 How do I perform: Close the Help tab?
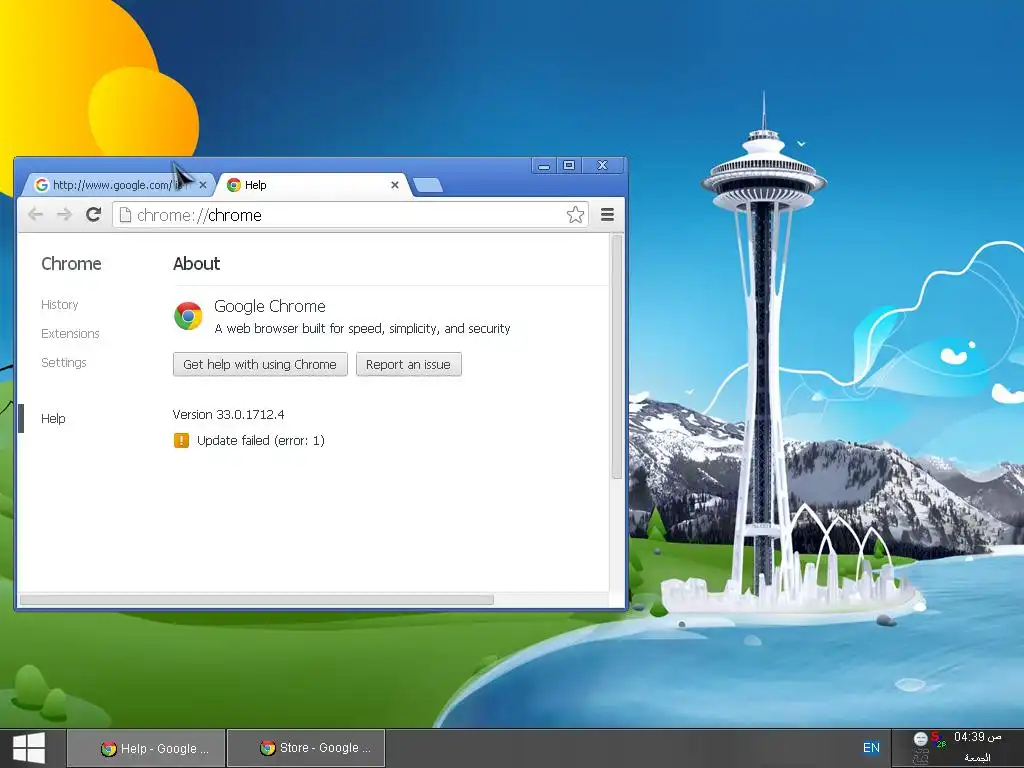pos(394,185)
